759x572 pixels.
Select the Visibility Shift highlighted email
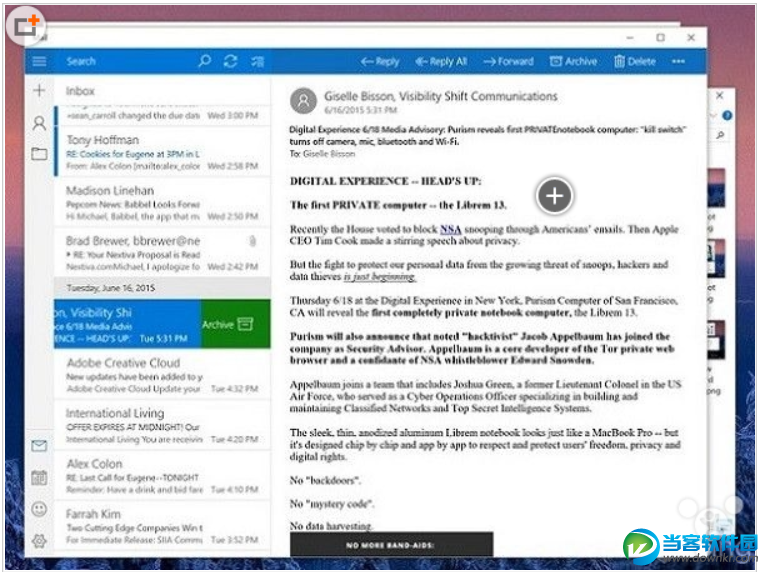(127, 324)
